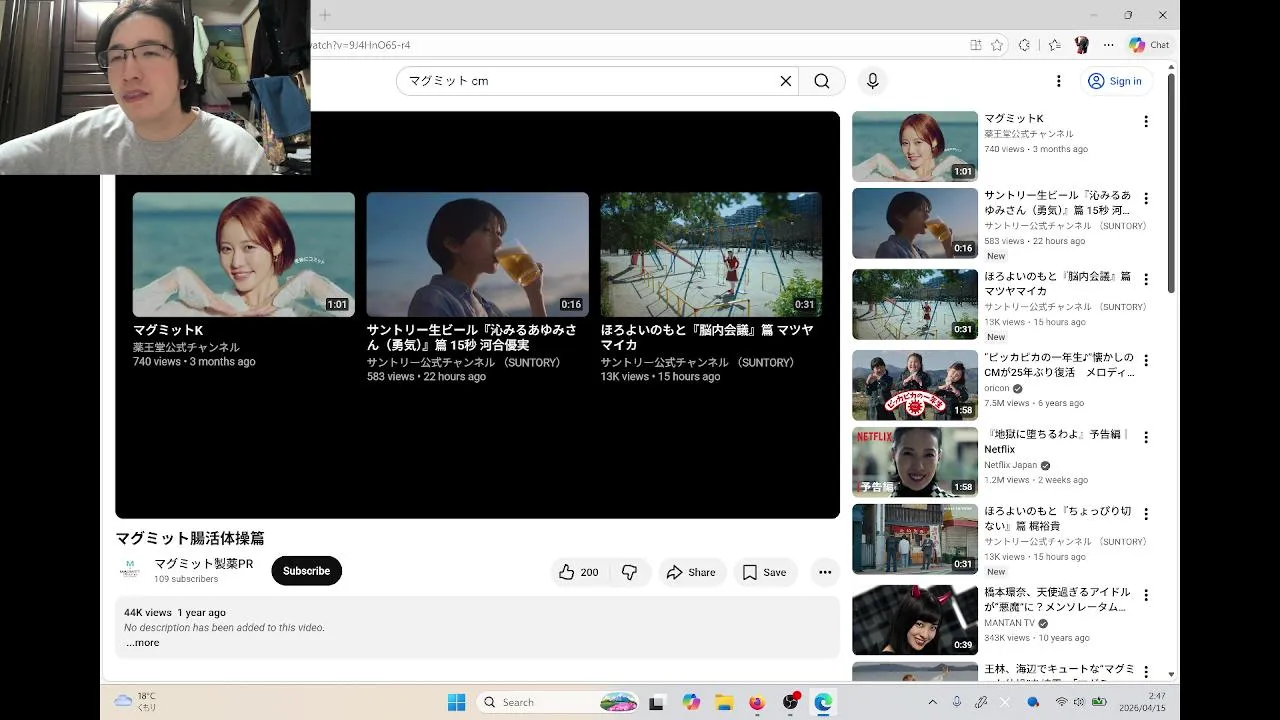This screenshot has height=720, width=1280.
Task: Open Task View on taskbar
Action: [656, 702]
